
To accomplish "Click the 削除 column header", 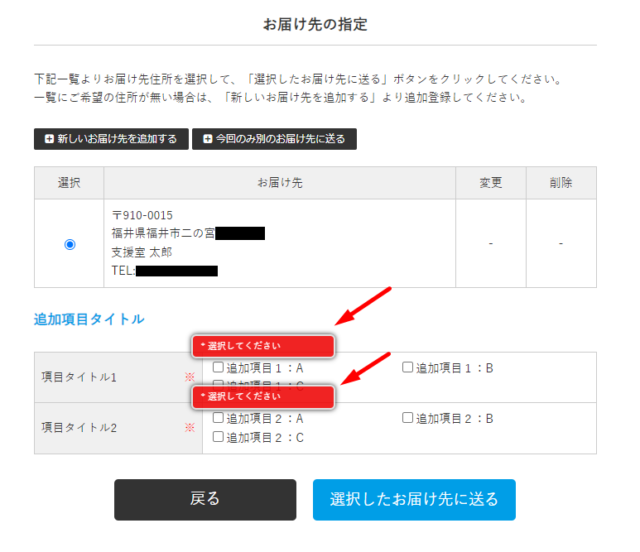I will [561, 183].
